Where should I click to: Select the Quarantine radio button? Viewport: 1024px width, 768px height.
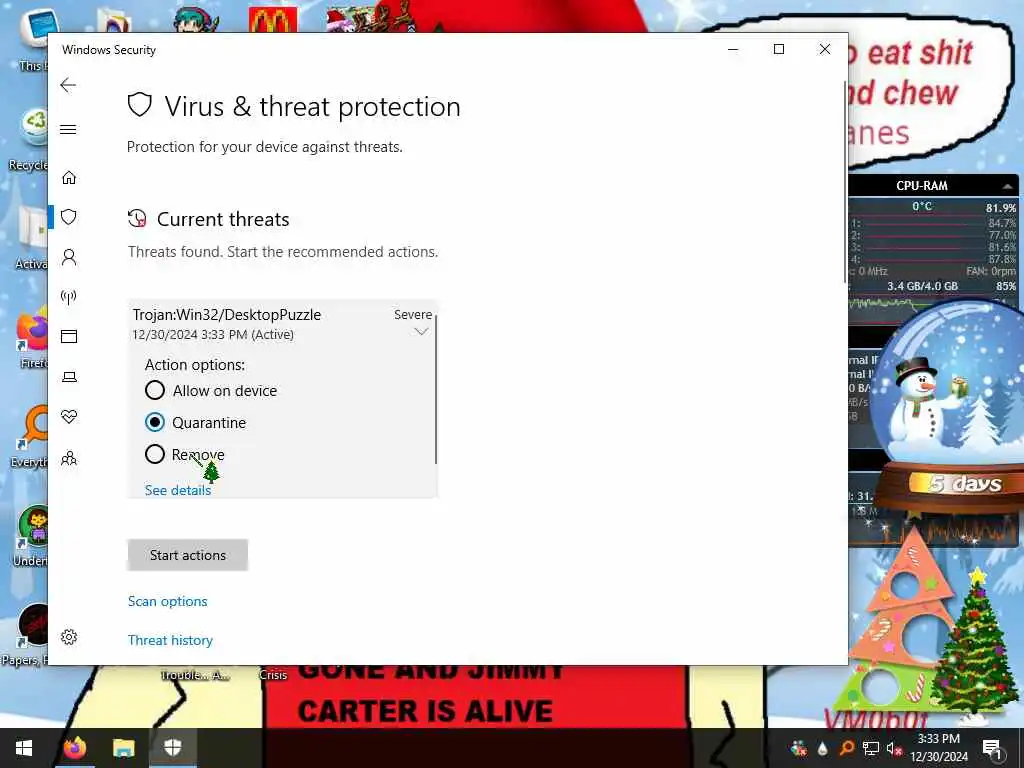point(155,423)
